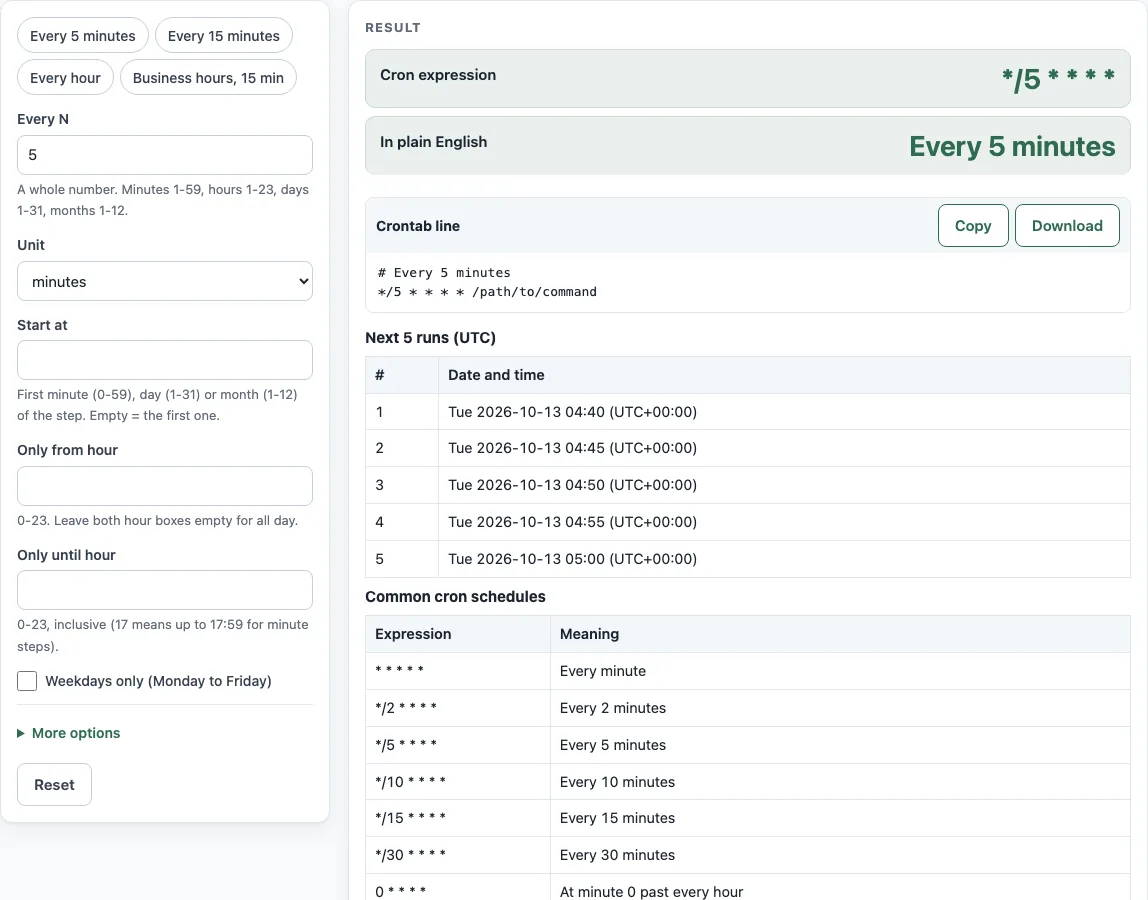Image resolution: width=1148 pixels, height=900 pixels.
Task: Enable Weekdays only (Monday to Friday) checkbox
Action: (27, 681)
